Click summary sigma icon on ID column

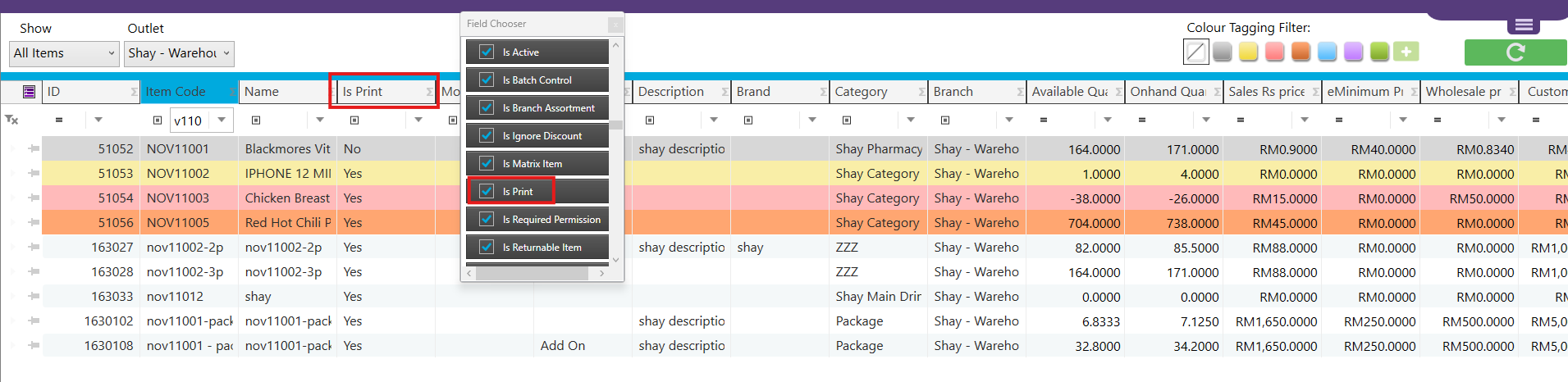[134, 92]
